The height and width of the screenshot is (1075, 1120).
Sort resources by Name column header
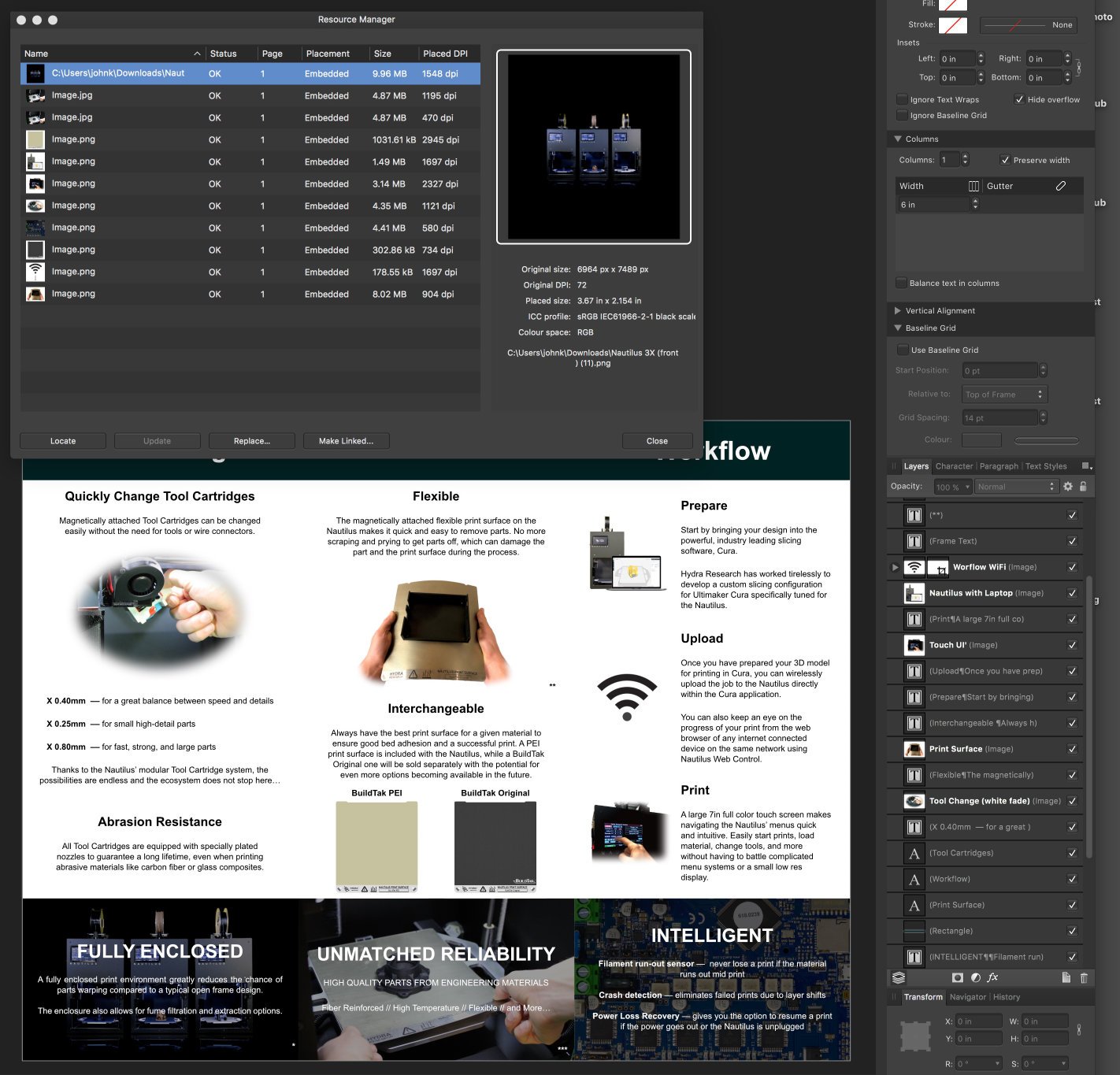coord(113,54)
